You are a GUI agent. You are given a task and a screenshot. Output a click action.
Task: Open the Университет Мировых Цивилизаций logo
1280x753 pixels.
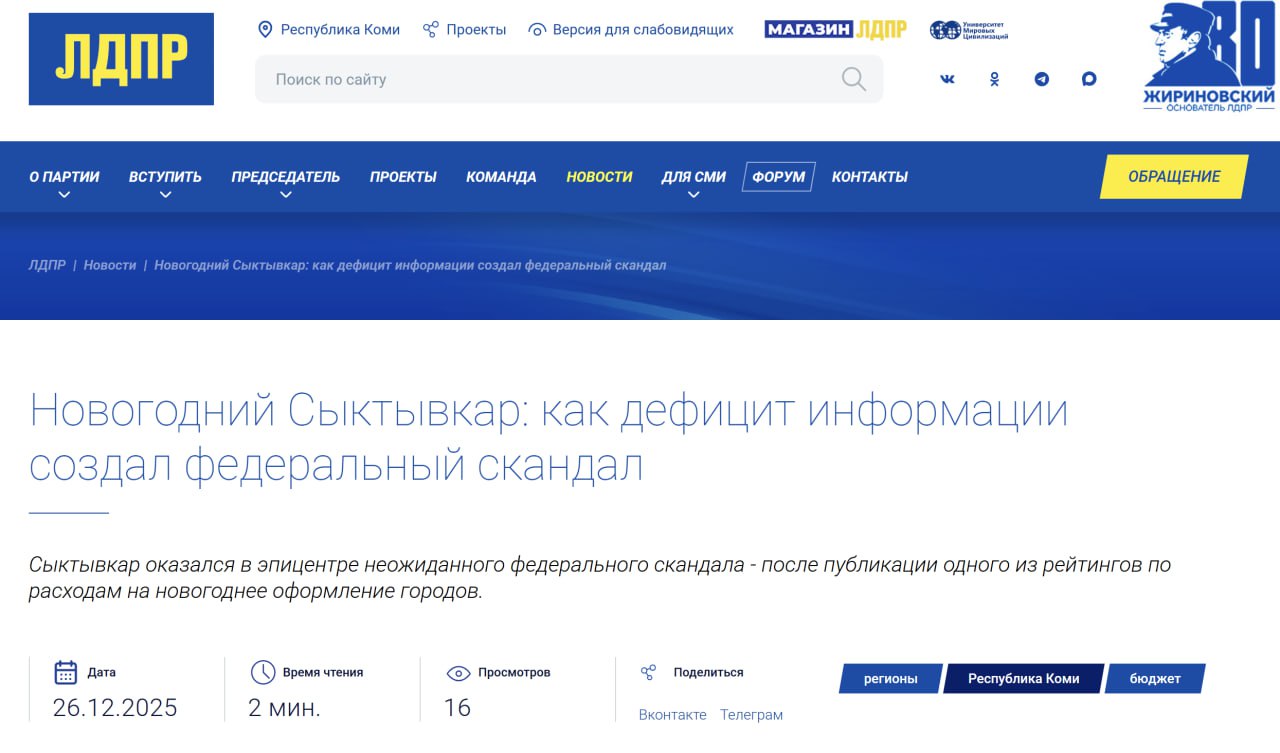point(969,30)
